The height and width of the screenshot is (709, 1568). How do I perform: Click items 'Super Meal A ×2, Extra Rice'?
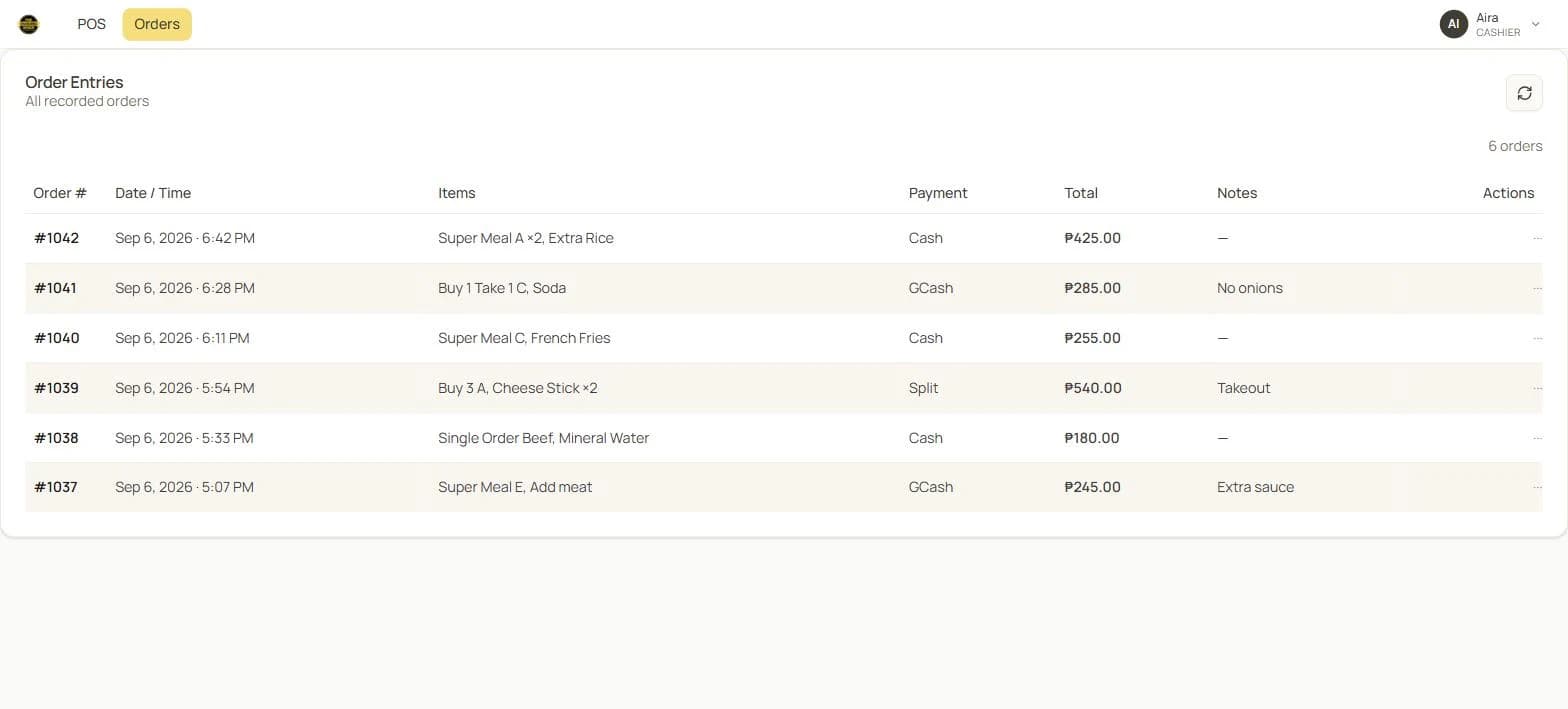526,238
